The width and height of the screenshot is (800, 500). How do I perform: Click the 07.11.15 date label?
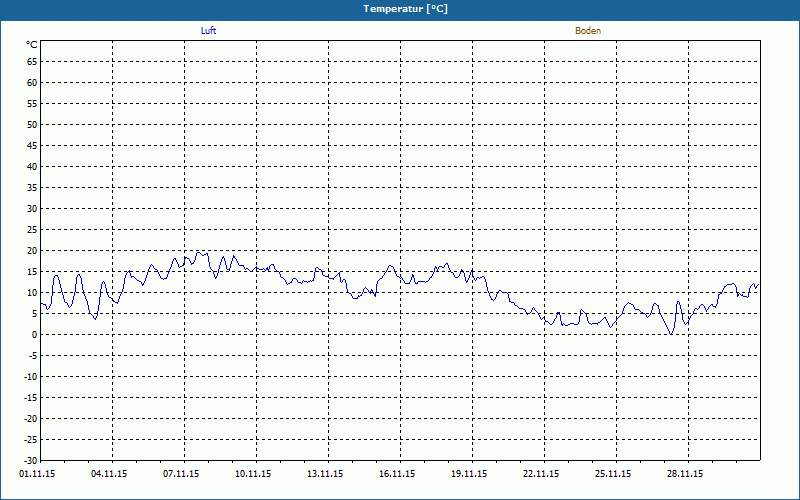coord(181,474)
